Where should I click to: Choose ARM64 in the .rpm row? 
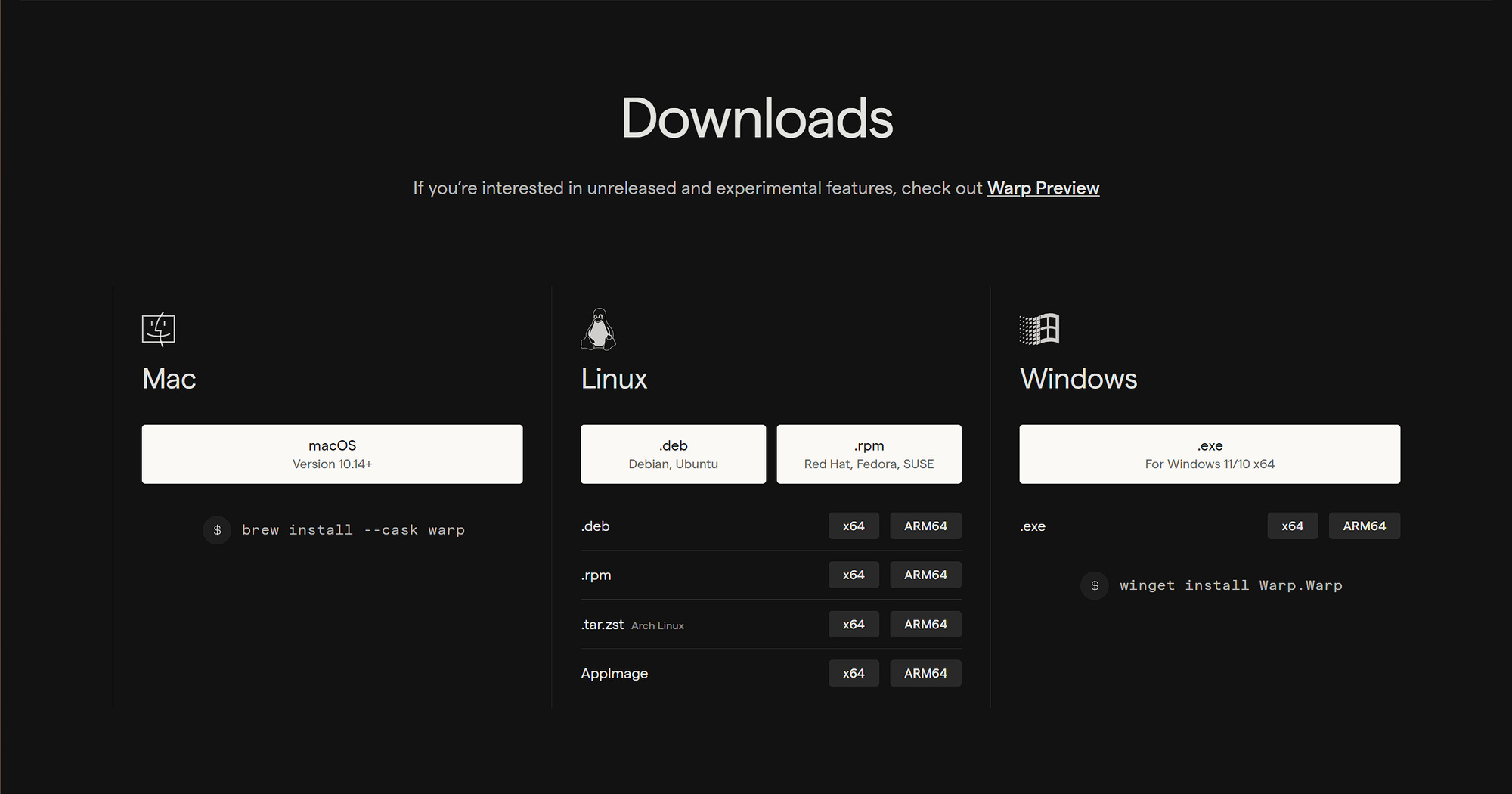click(x=925, y=575)
